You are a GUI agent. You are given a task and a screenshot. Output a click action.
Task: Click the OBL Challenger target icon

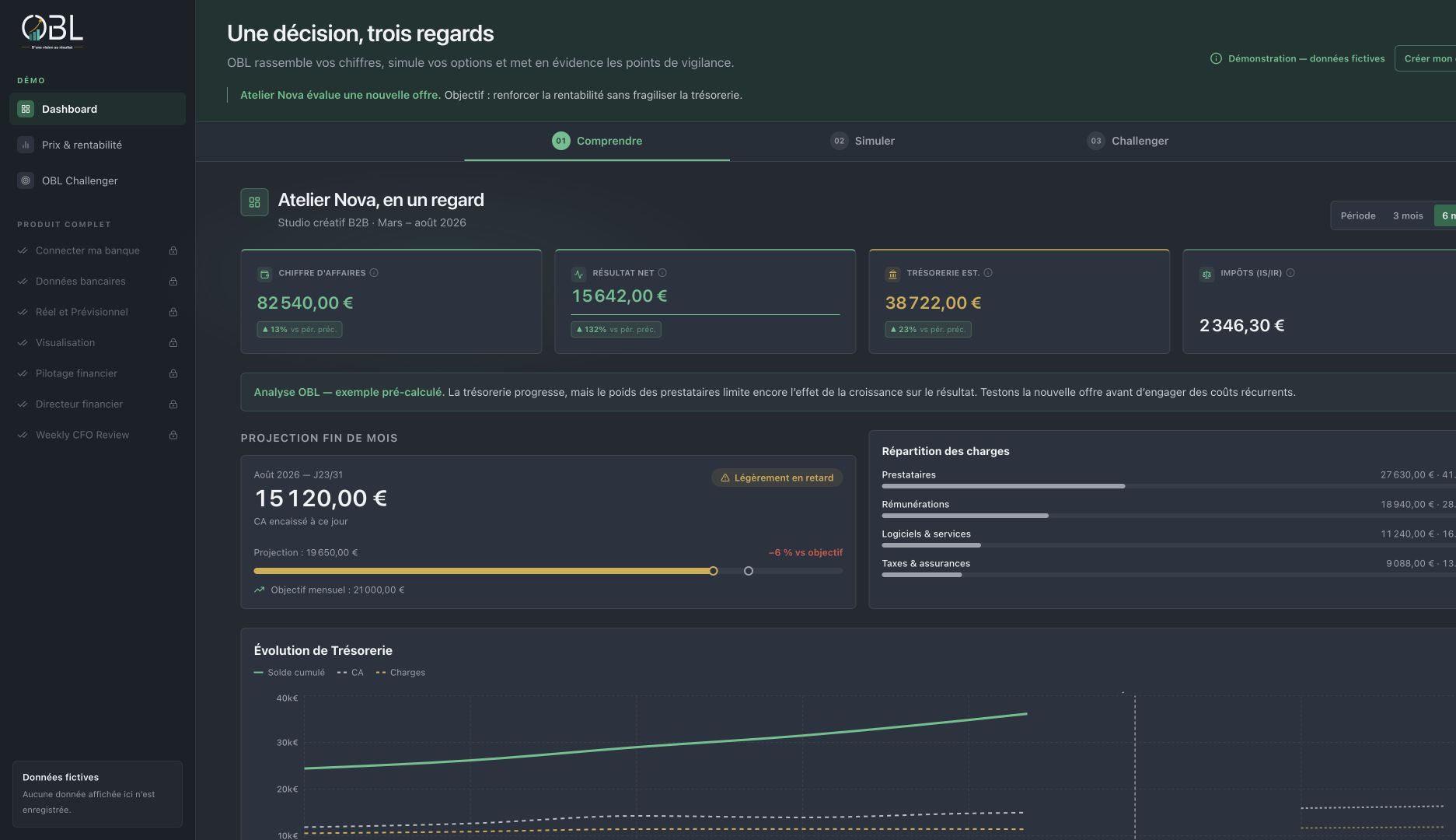pyautogui.click(x=26, y=180)
